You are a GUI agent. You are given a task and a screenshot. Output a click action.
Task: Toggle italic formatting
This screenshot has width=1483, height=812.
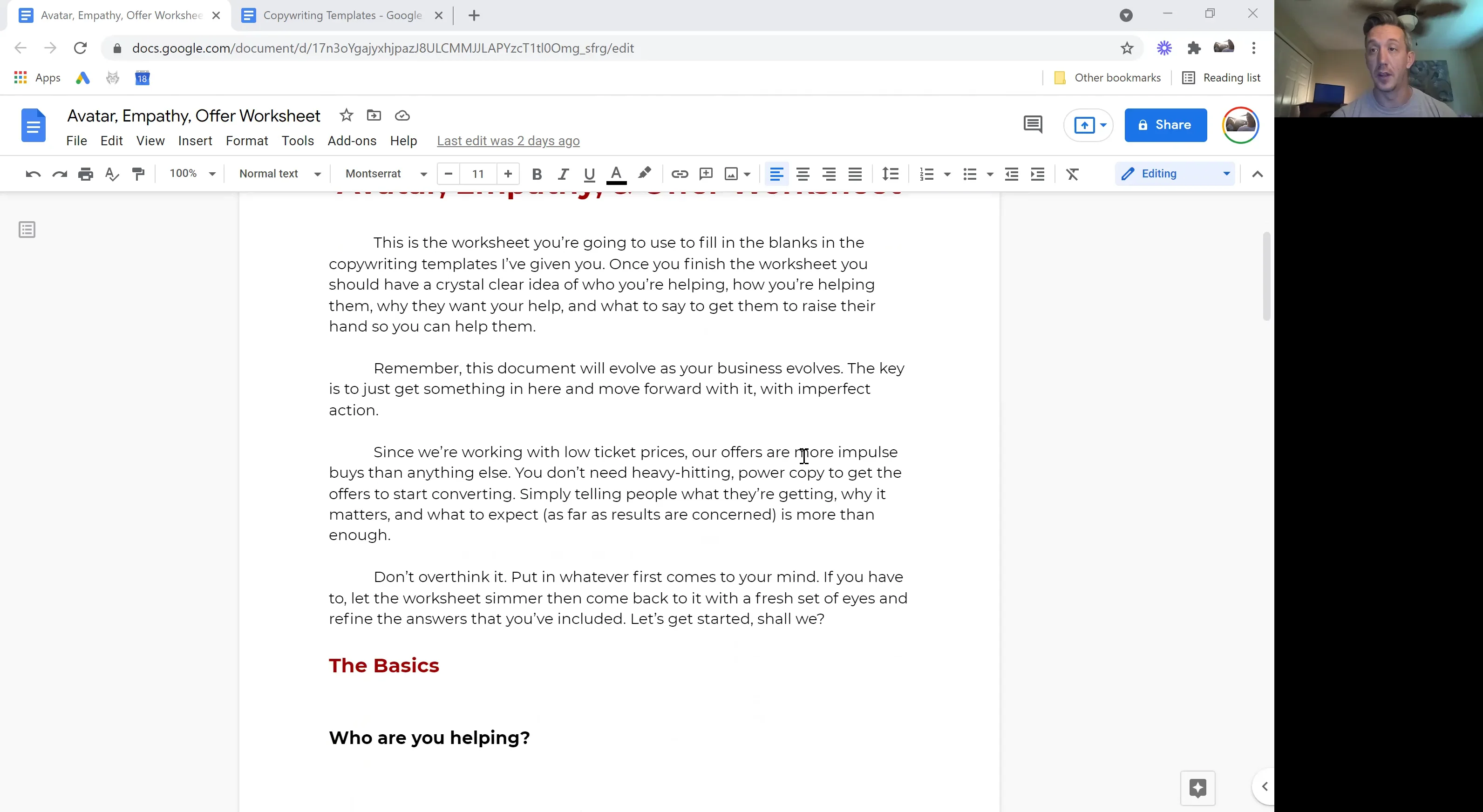pos(563,174)
